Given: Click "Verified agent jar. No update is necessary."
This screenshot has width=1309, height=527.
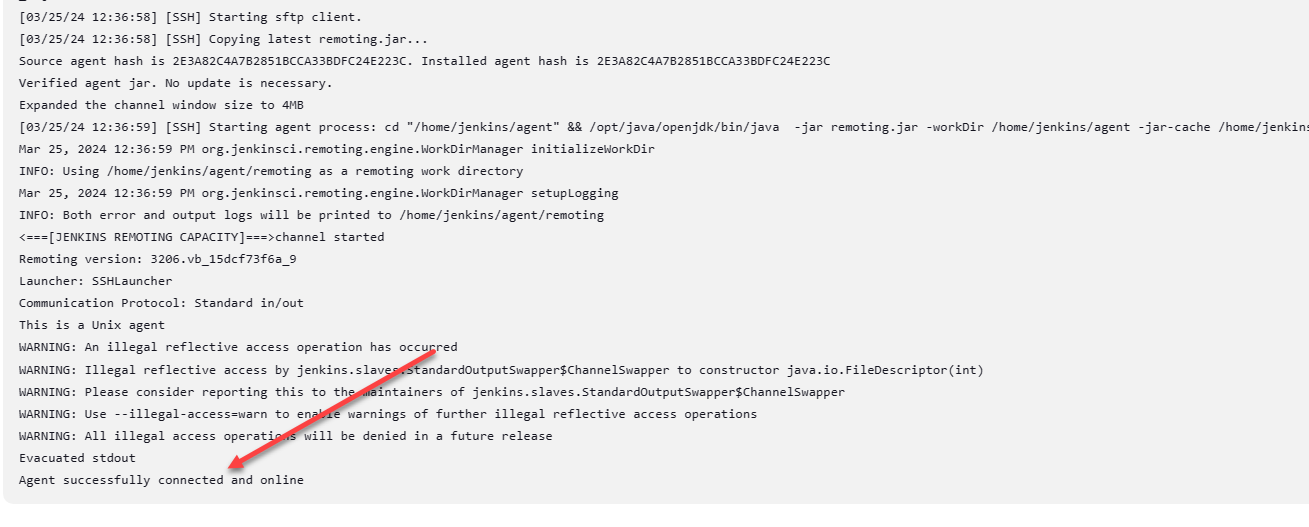Looking at the screenshot, I should (175, 83).
